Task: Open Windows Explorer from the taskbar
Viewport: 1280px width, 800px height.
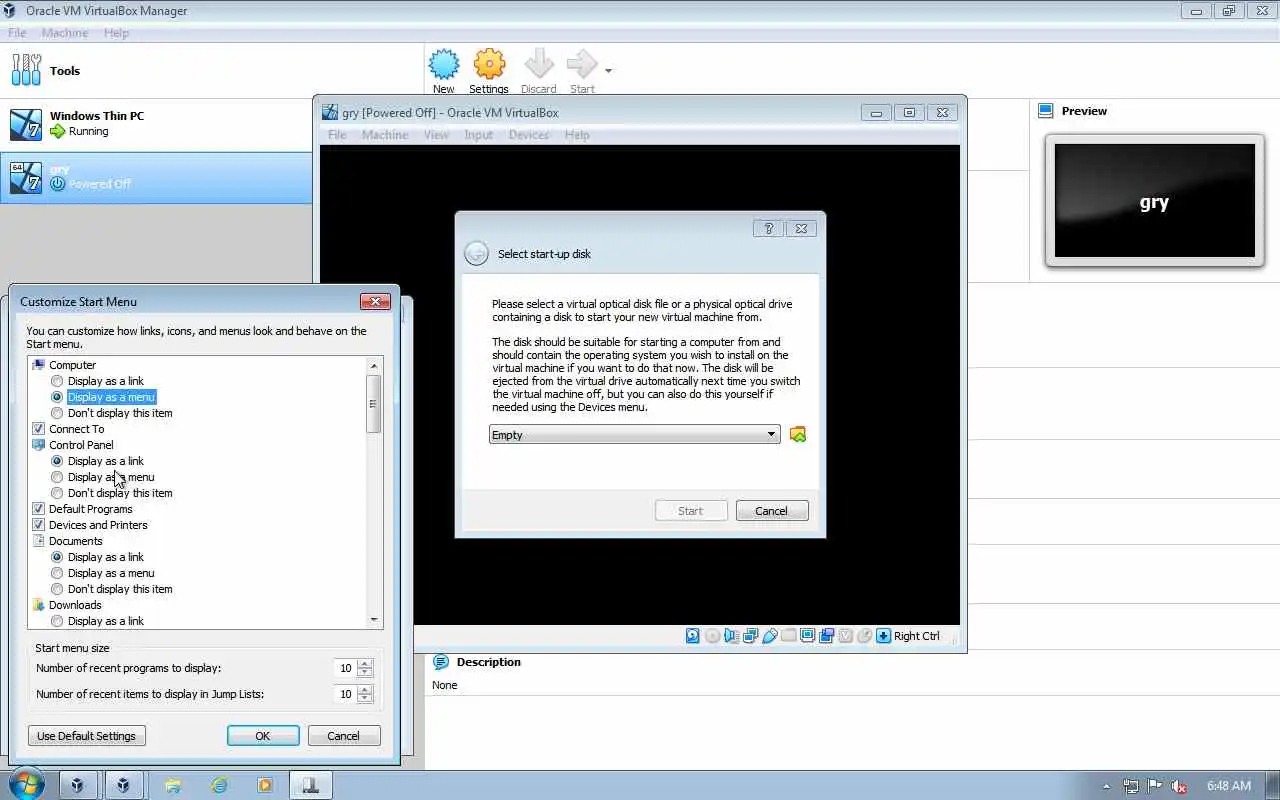Action: pyautogui.click(x=173, y=785)
